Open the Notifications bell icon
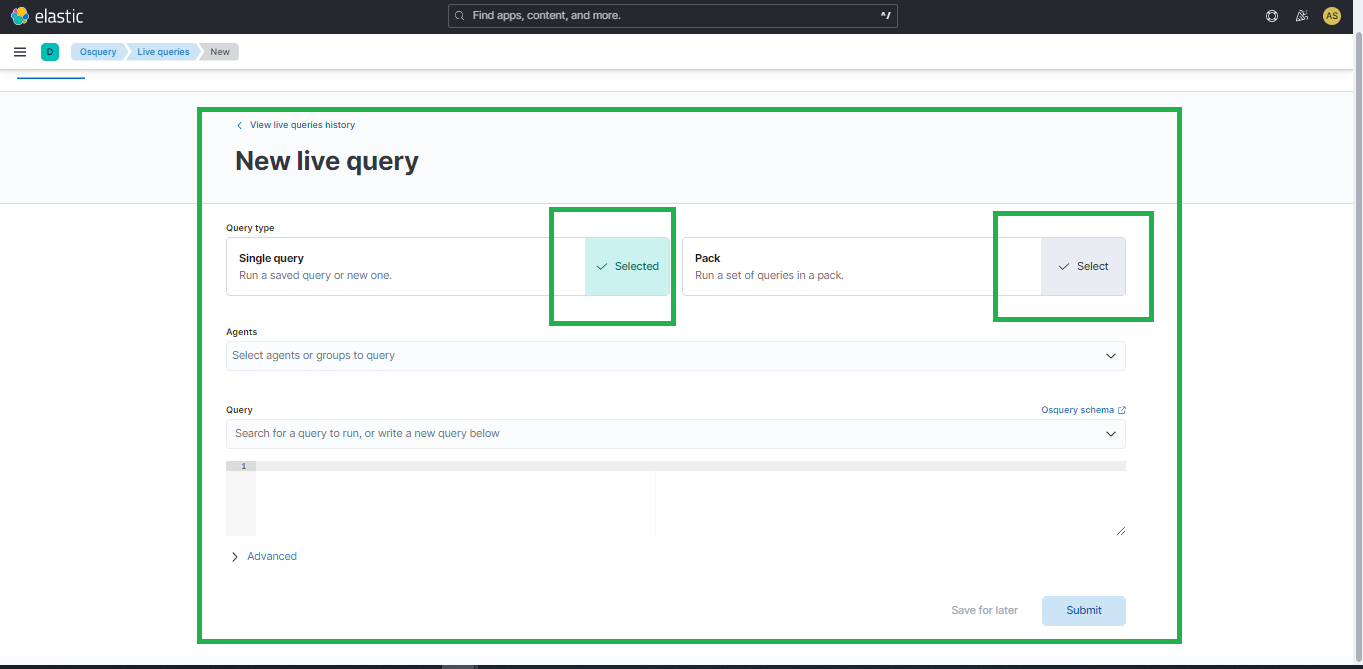The height and width of the screenshot is (669, 1363). click(x=1301, y=16)
